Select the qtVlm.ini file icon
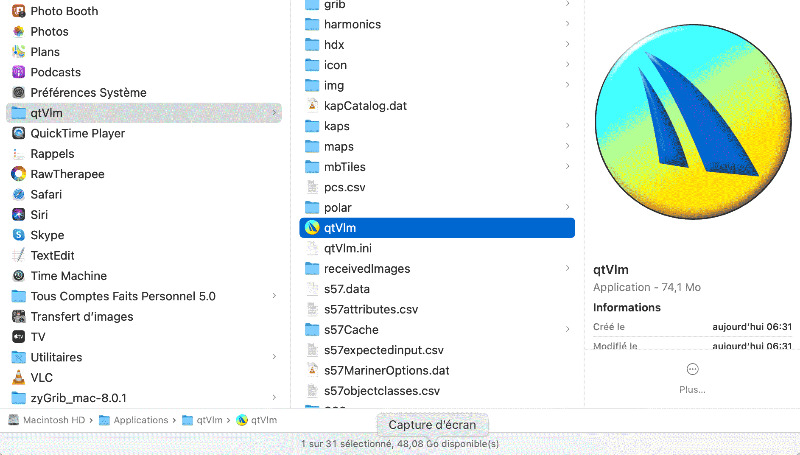 point(312,248)
